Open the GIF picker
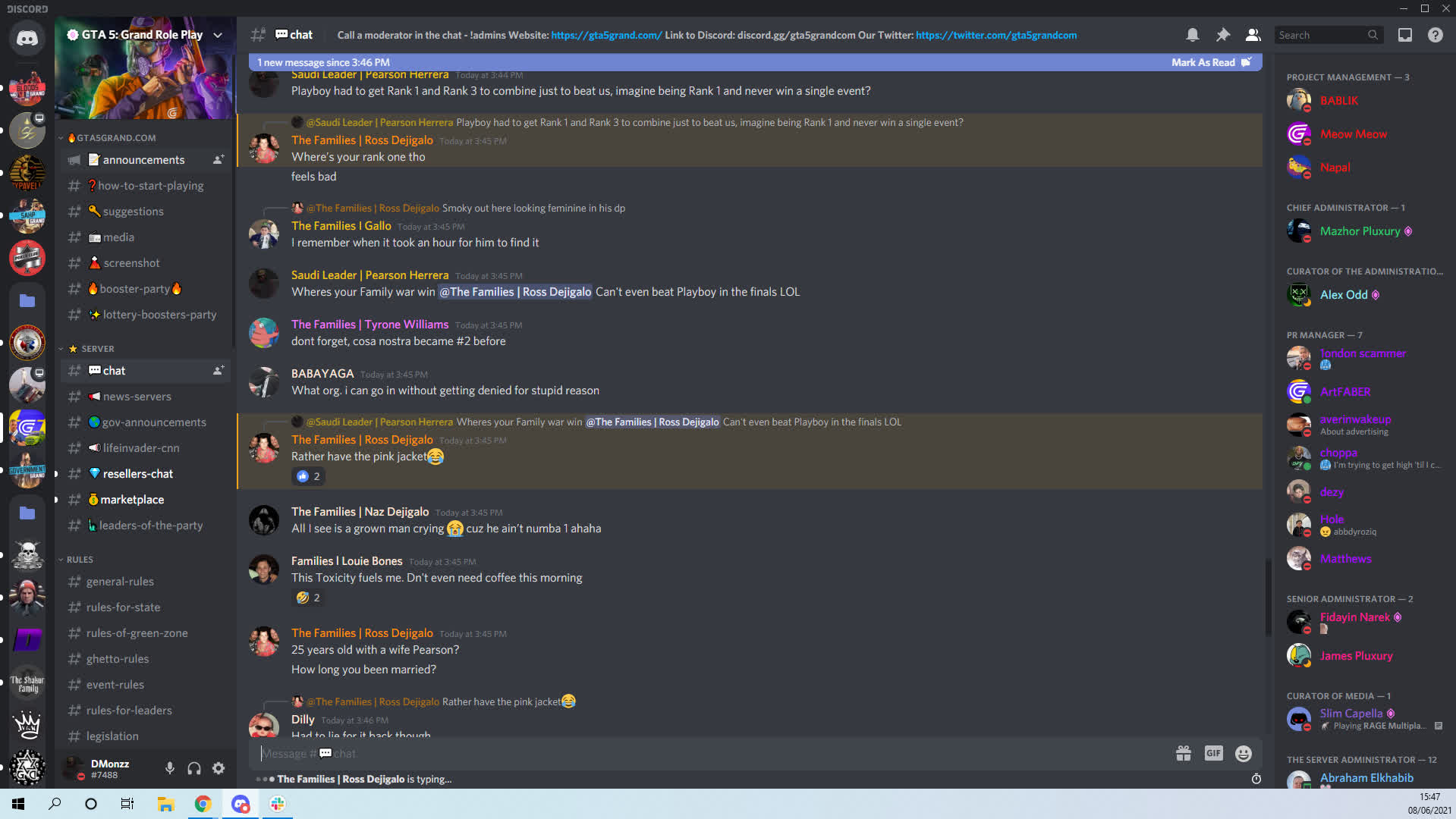This screenshot has width=1456, height=819. (x=1213, y=753)
